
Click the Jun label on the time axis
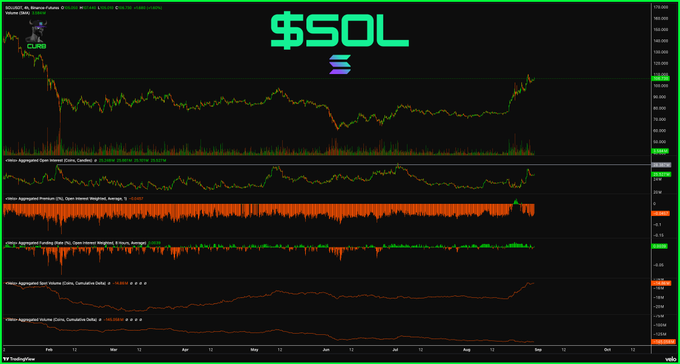tap(326, 349)
